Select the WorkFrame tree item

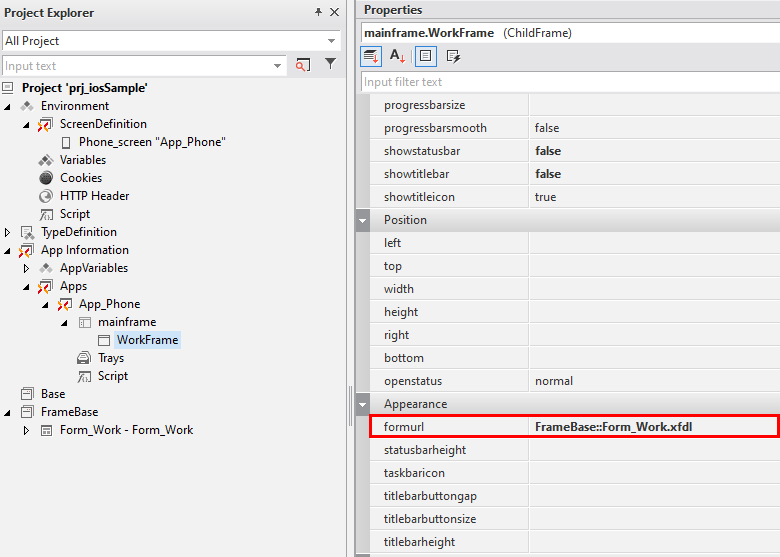point(147,340)
